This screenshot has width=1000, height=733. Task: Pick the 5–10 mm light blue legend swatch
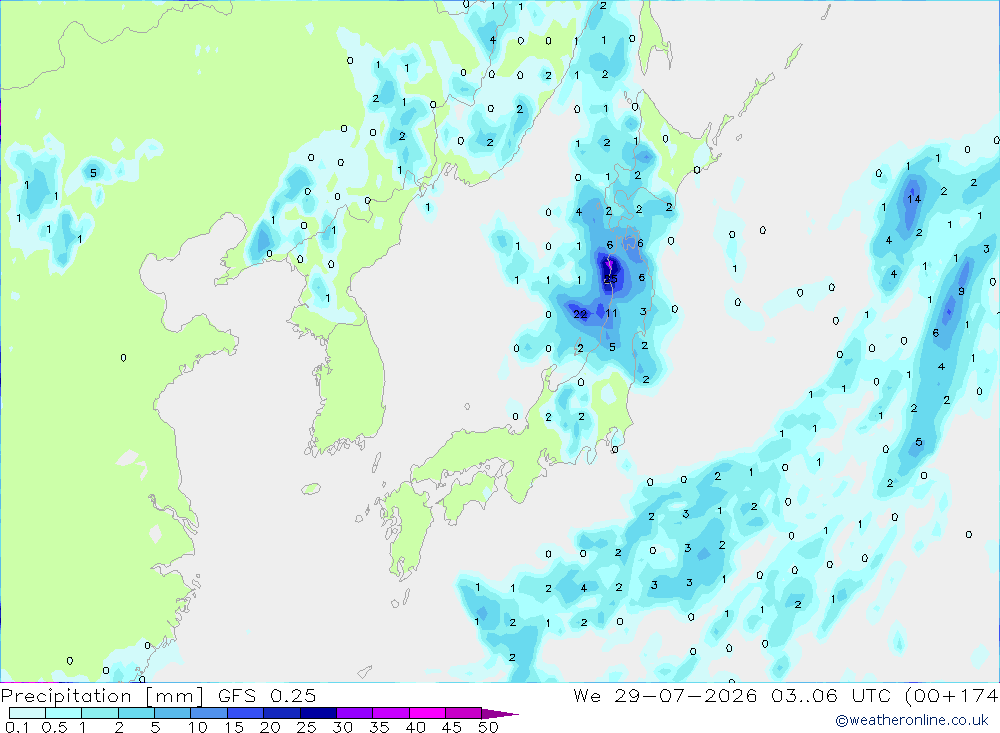click(172, 713)
